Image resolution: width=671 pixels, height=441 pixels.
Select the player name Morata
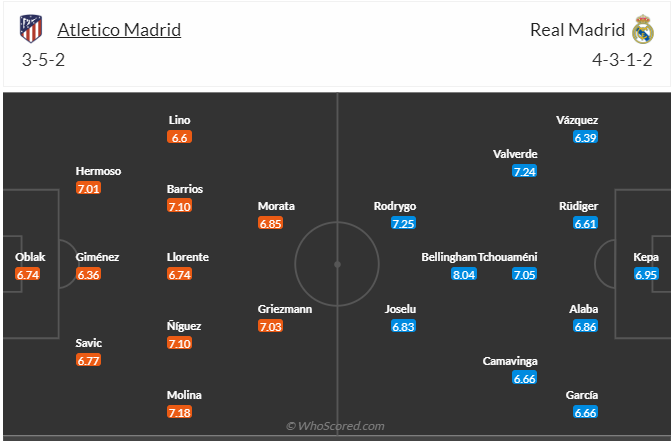[x=276, y=206]
